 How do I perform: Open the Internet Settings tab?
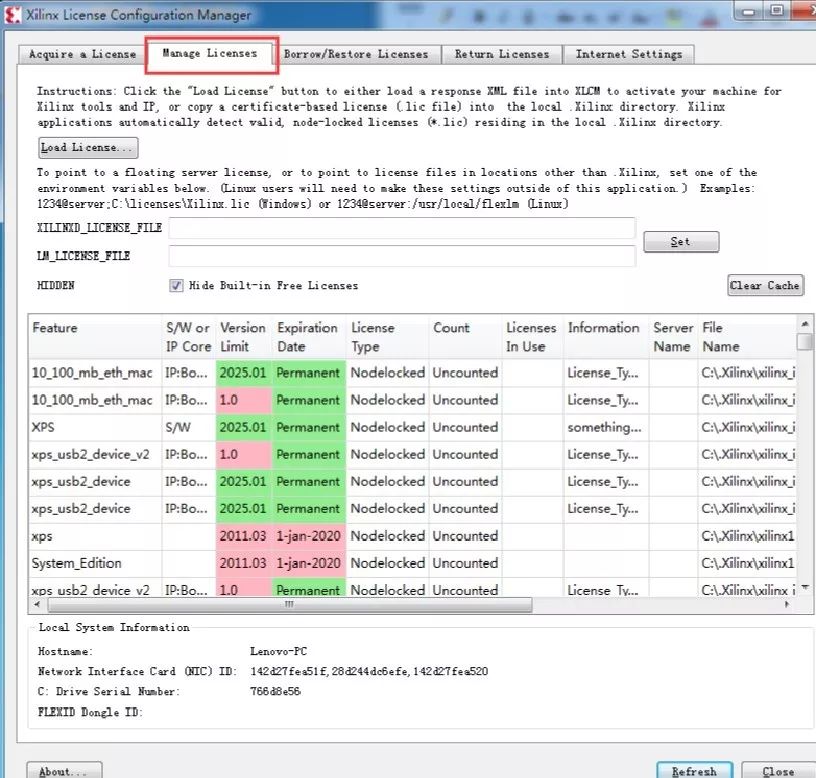pyautogui.click(x=629, y=54)
